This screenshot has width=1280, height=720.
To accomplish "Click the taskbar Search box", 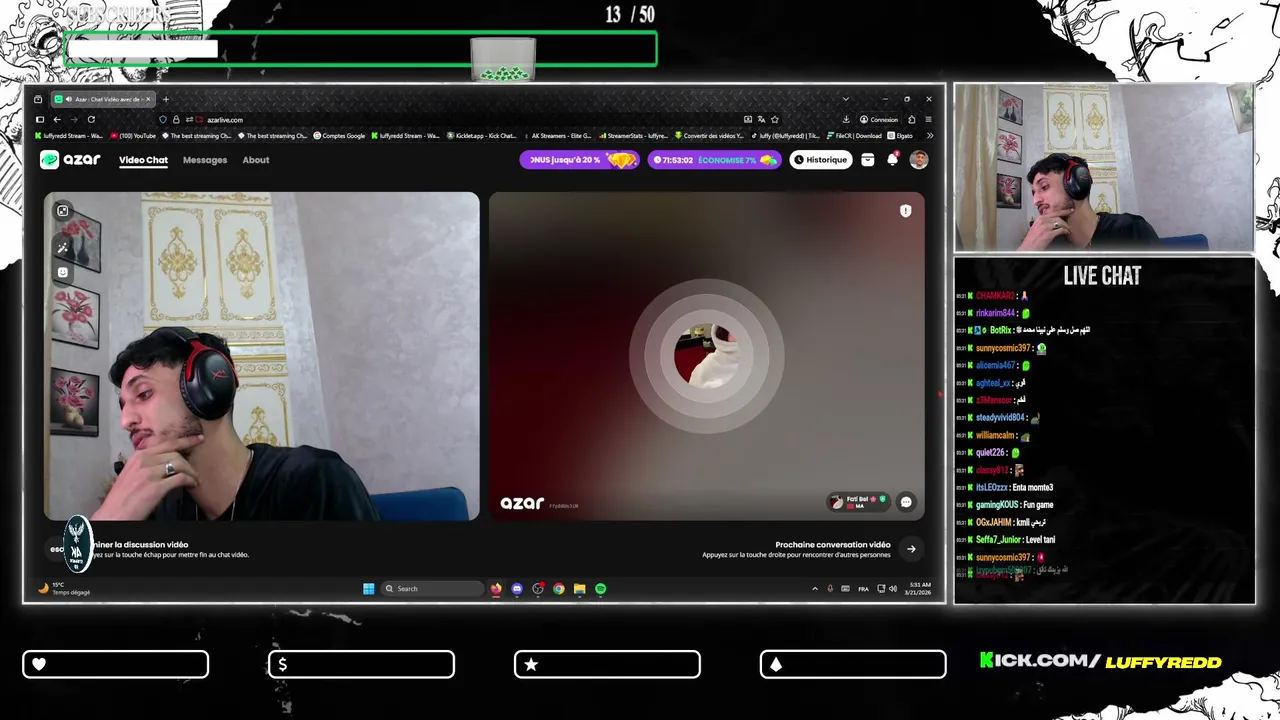I will 433,589.
